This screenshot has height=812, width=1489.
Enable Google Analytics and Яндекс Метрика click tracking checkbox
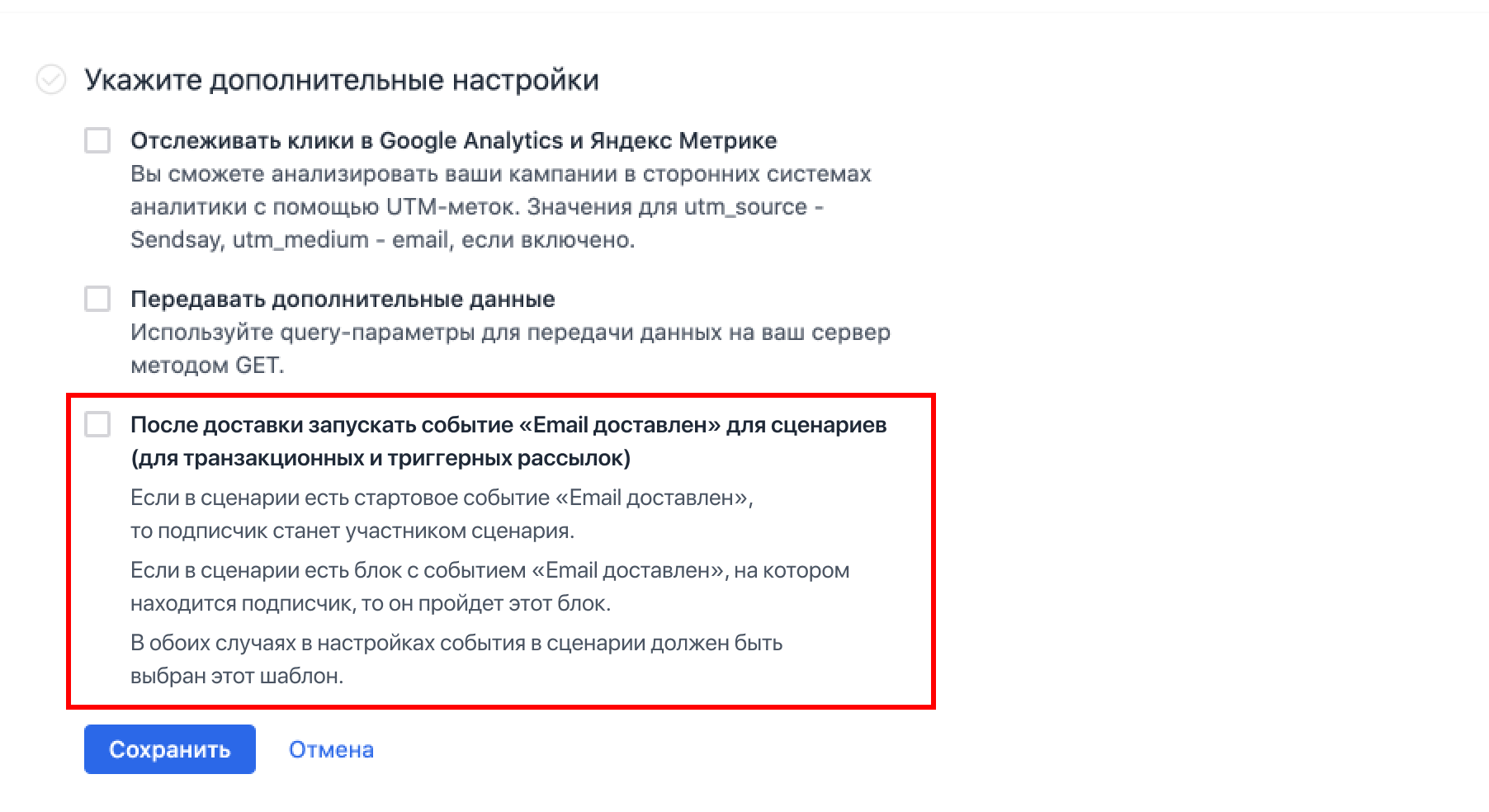pyautogui.click(x=97, y=140)
